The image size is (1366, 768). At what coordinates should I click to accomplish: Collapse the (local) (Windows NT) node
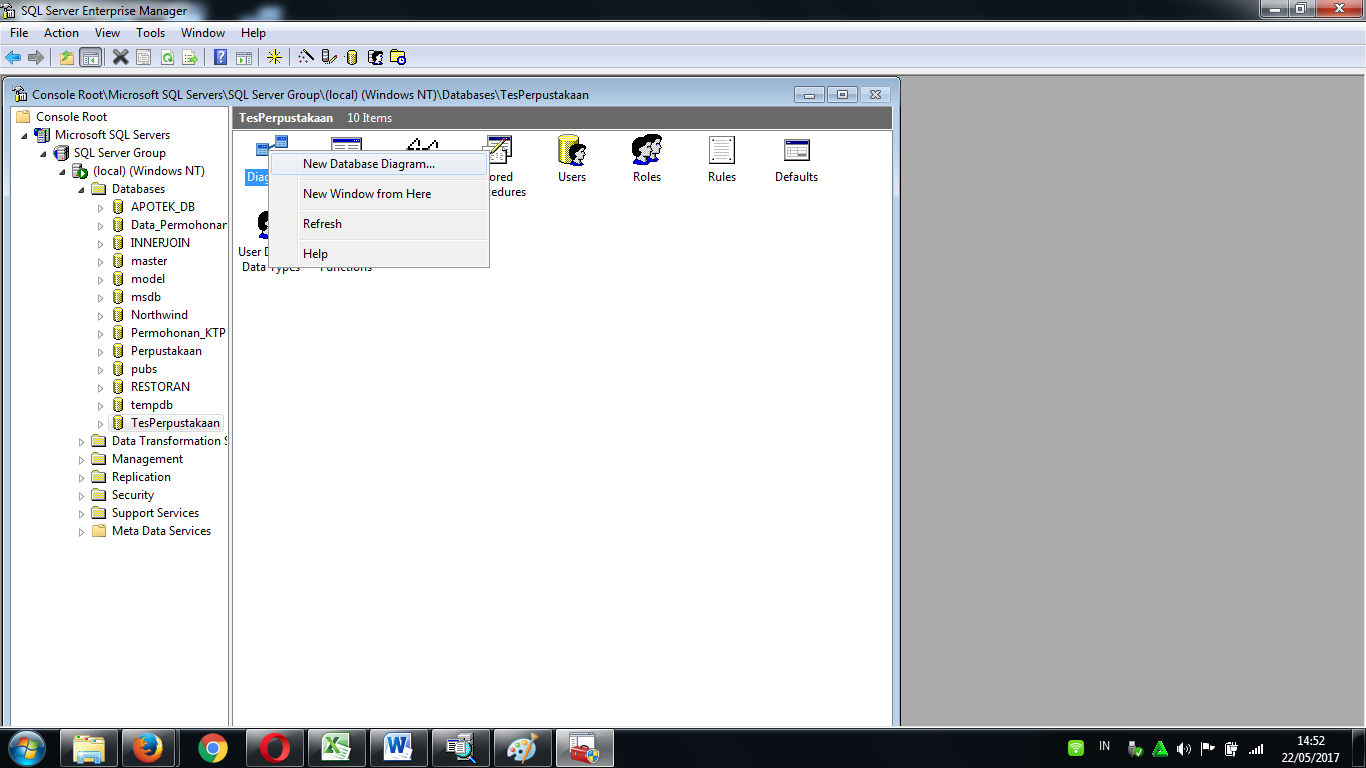[x=62, y=171]
